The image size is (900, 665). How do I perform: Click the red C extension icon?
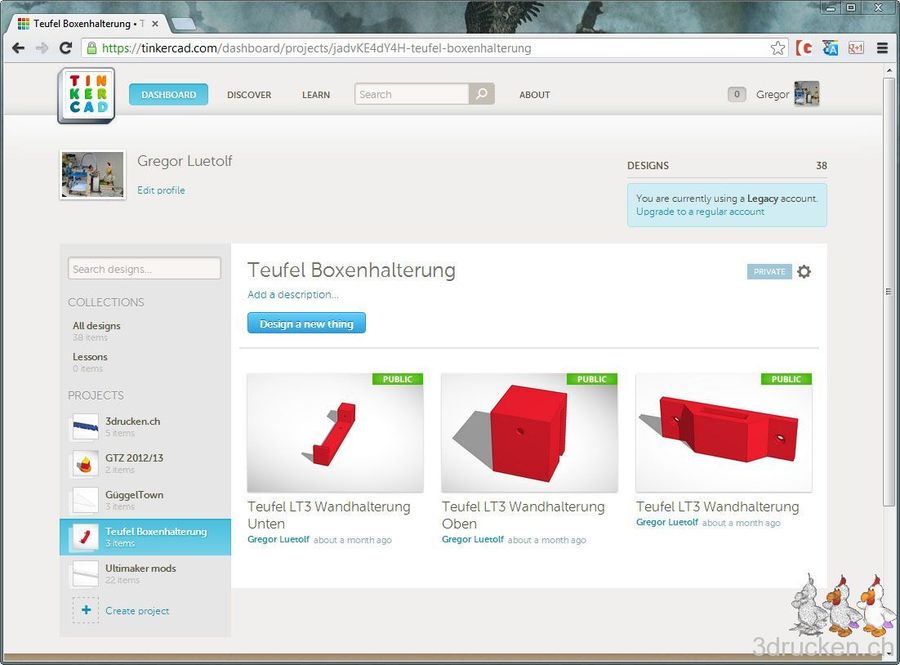804,48
